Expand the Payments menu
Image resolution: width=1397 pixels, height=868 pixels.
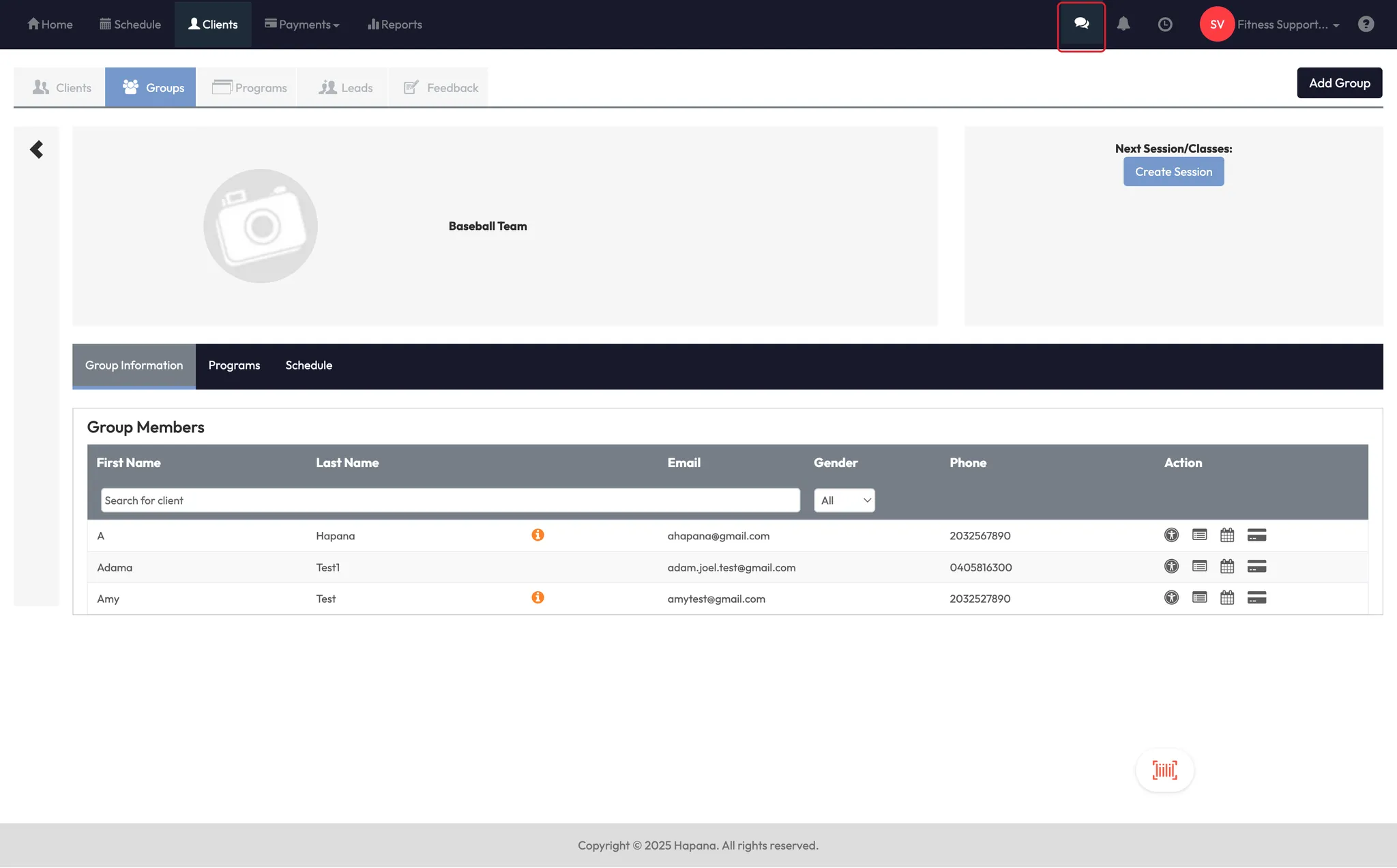(302, 25)
